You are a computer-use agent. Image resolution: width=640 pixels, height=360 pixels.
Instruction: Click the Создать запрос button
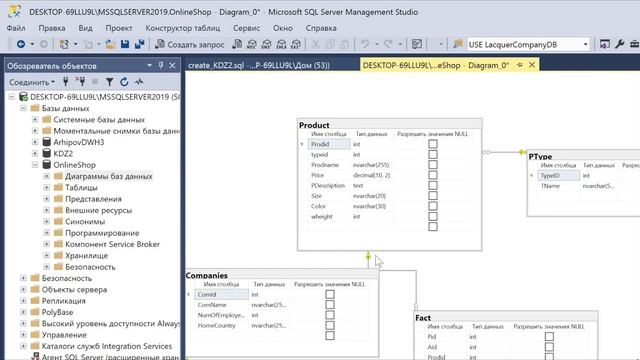(x=190, y=44)
